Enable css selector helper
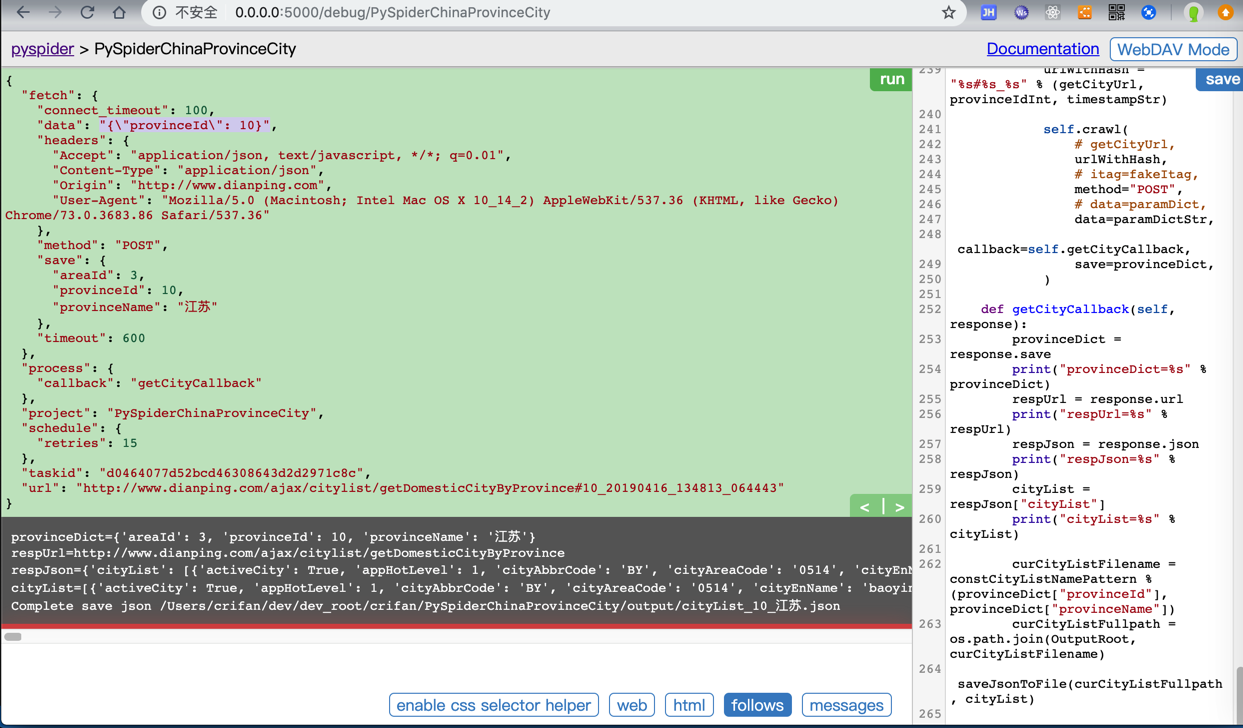This screenshot has width=1243, height=728. (494, 705)
